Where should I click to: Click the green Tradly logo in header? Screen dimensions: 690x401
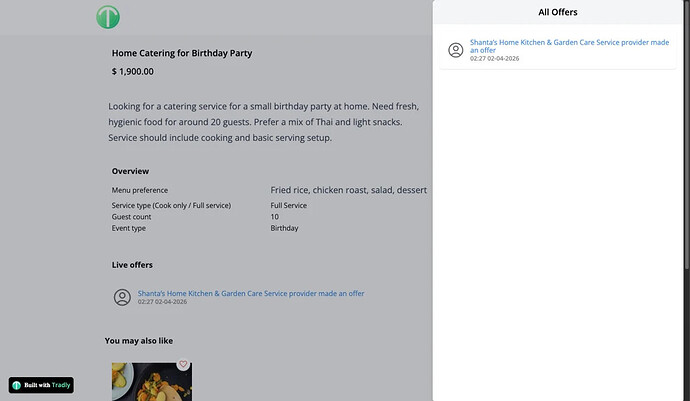[108, 17]
